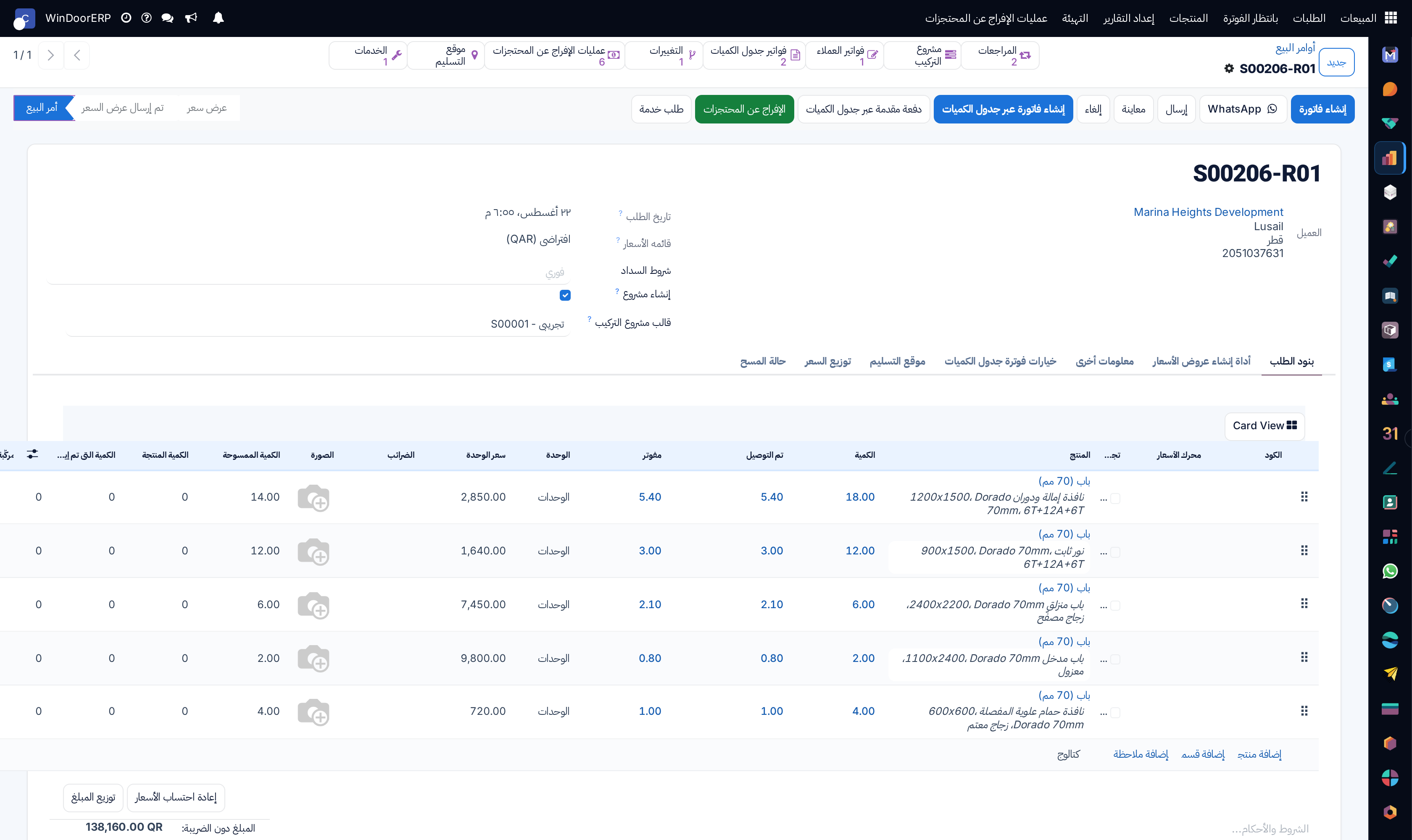
Task: Go to next record arrow in pager
Action: click(x=50, y=55)
